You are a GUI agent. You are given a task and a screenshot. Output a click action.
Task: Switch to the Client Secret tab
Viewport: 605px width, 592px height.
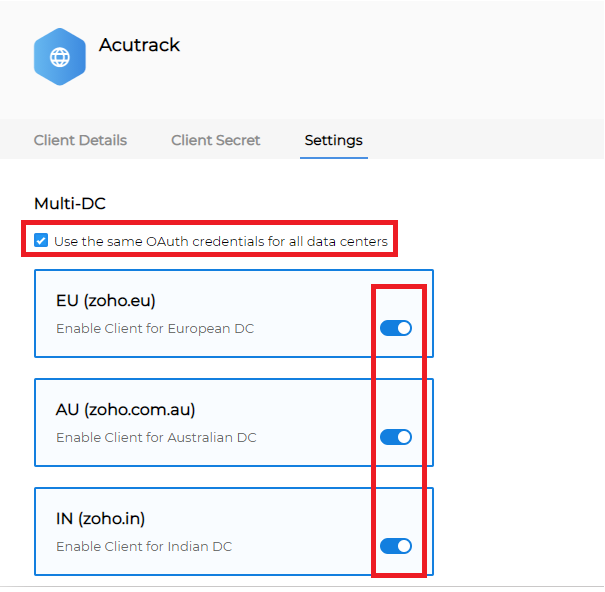(x=216, y=140)
